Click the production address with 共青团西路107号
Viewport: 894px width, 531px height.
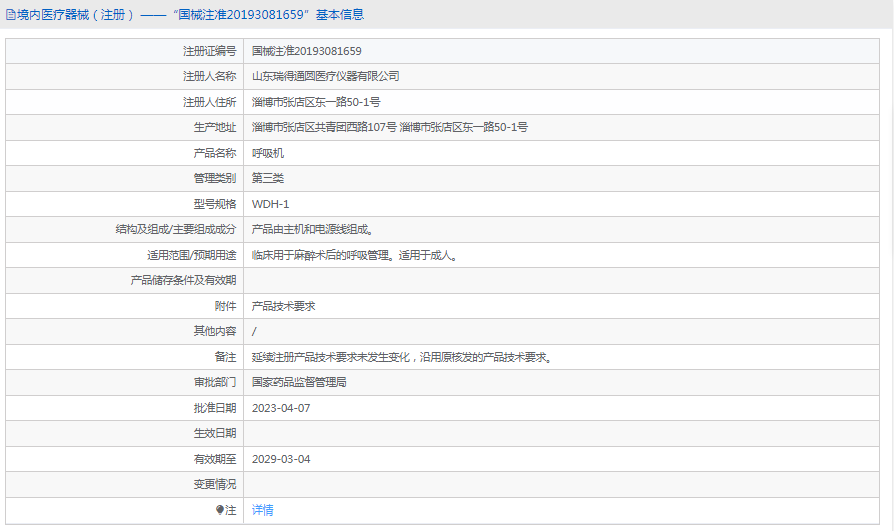[389, 127]
